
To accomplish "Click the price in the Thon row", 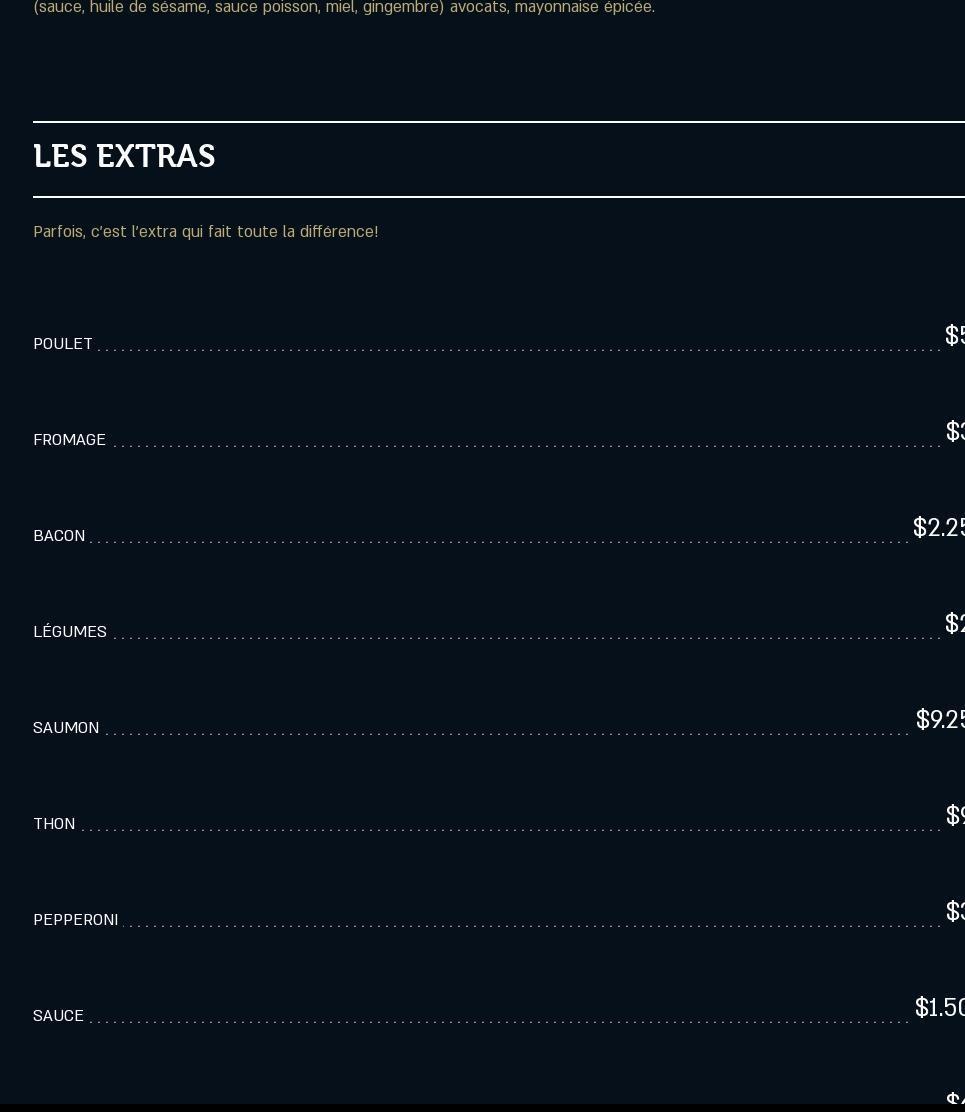I will pos(954,816).
